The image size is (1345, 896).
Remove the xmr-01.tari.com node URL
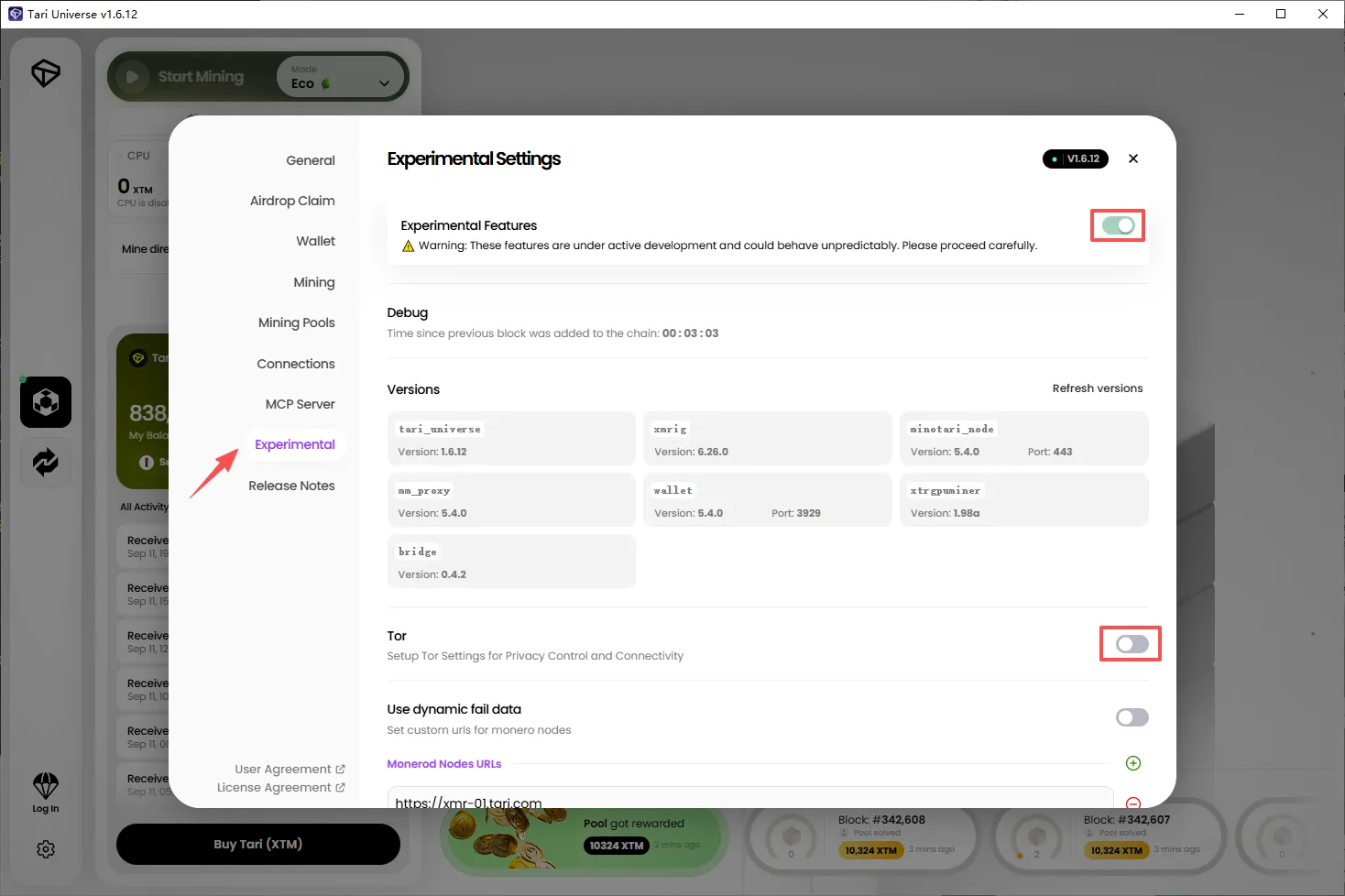pyautogui.click(x=1133, y=803)
